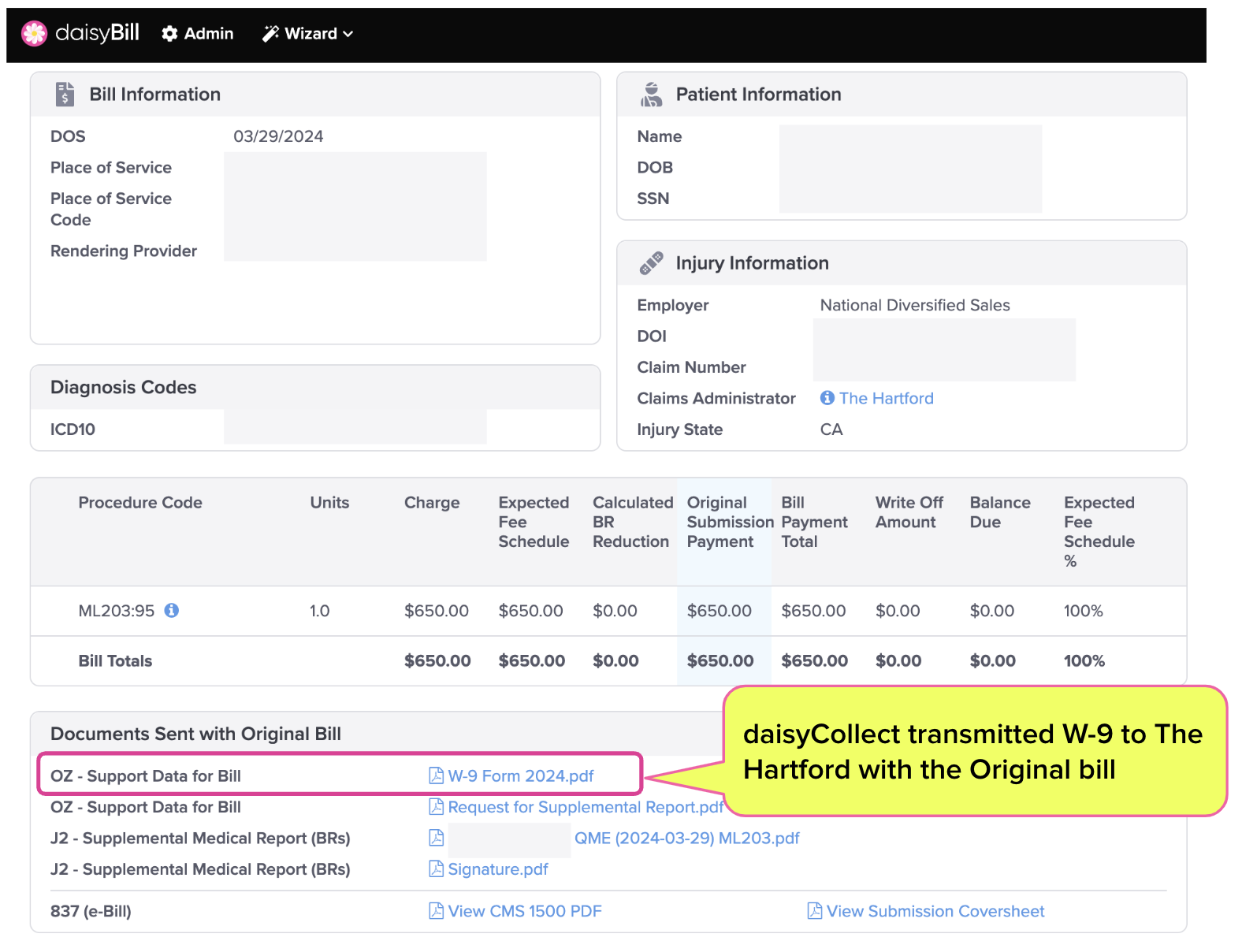
Task: Click the Calculated BR Reduction column header
Action: click(633, 522)
